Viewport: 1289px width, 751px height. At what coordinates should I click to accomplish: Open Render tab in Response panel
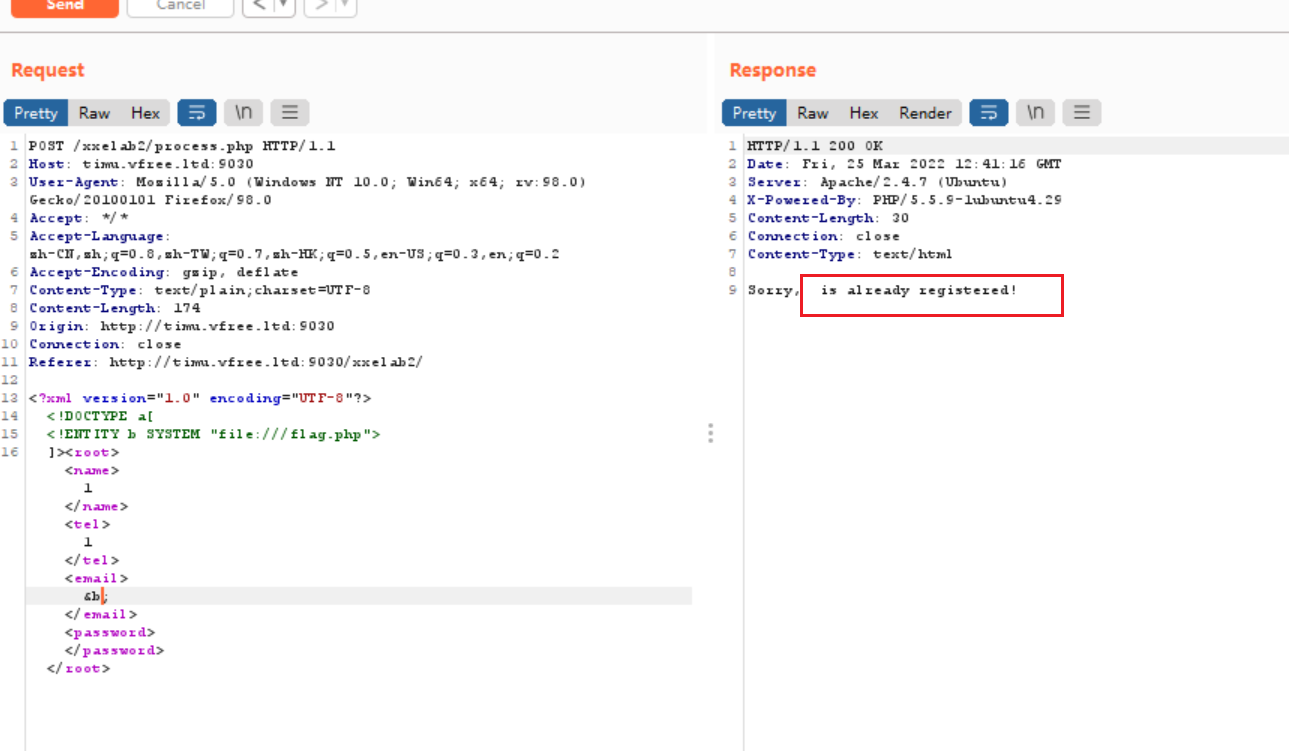coord(925,113)
